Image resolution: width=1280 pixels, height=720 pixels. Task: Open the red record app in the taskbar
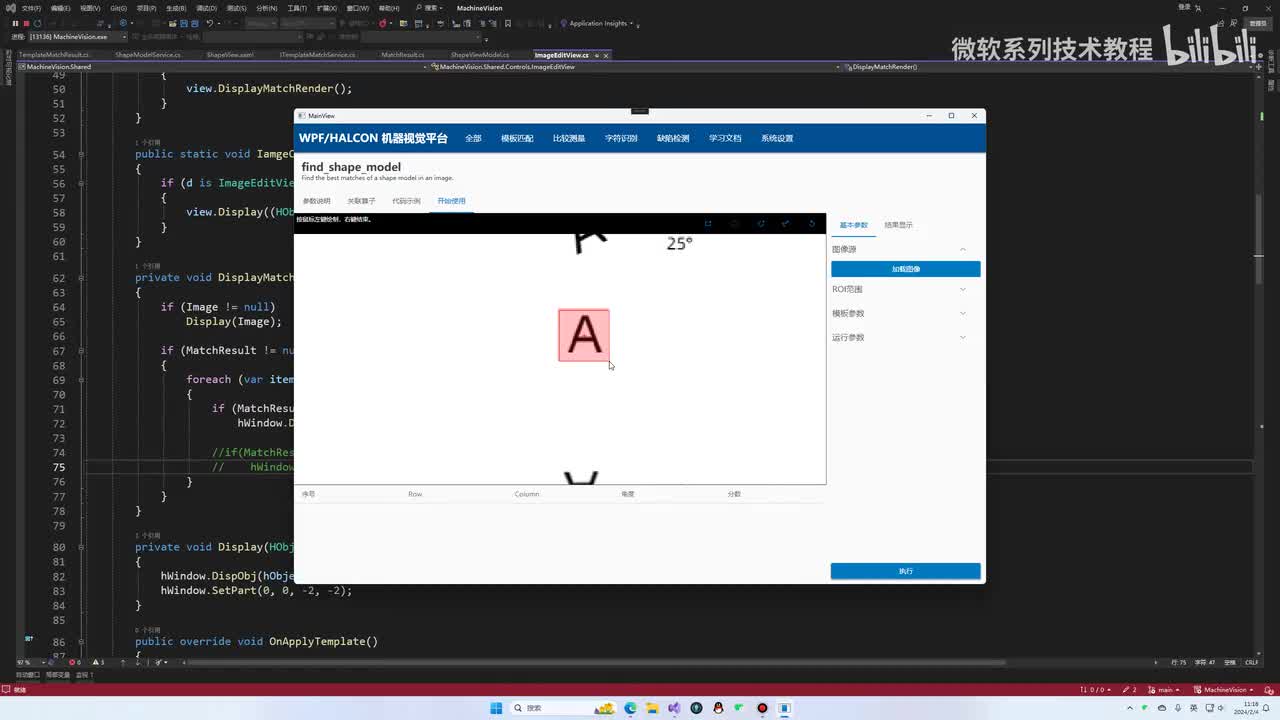click(x=762, y=708)
